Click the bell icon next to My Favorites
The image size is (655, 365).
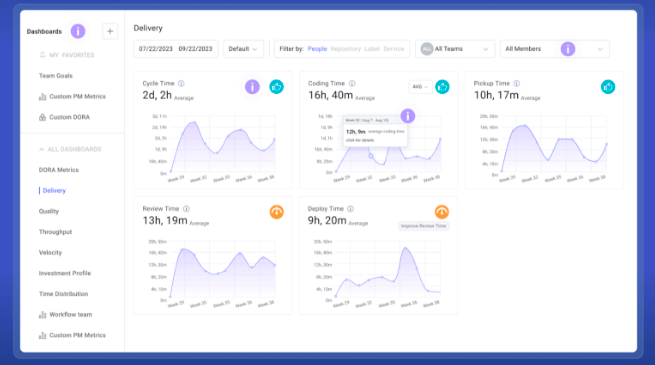[x=42, y=55]
